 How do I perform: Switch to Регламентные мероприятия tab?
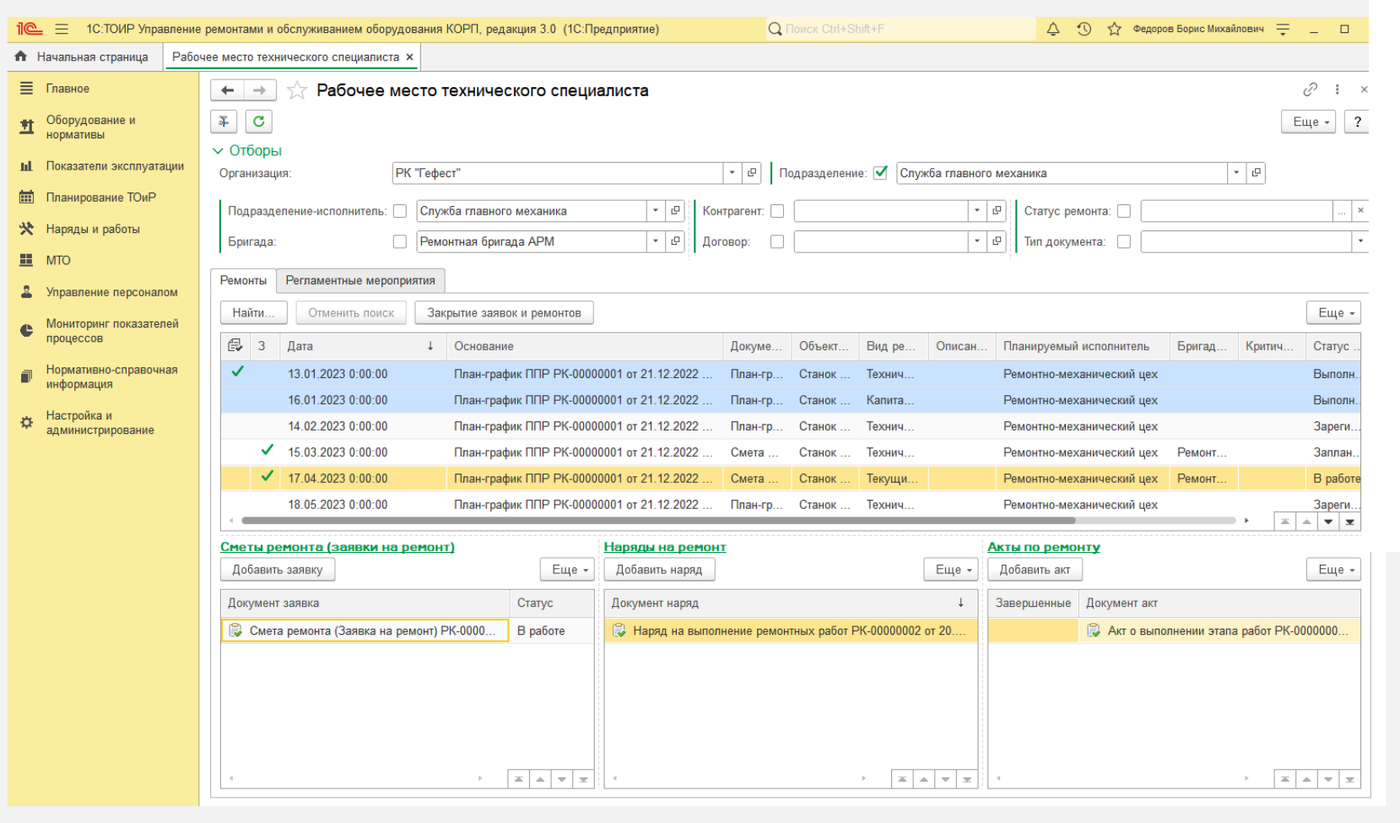360,281
